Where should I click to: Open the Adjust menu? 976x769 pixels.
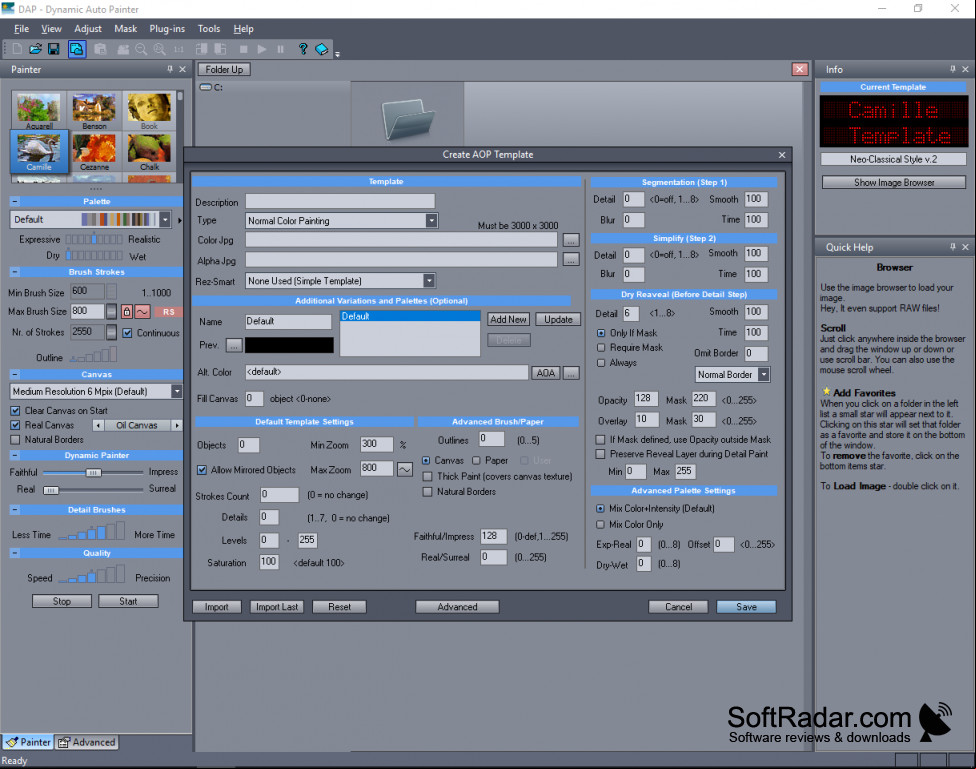coord(88,29)
